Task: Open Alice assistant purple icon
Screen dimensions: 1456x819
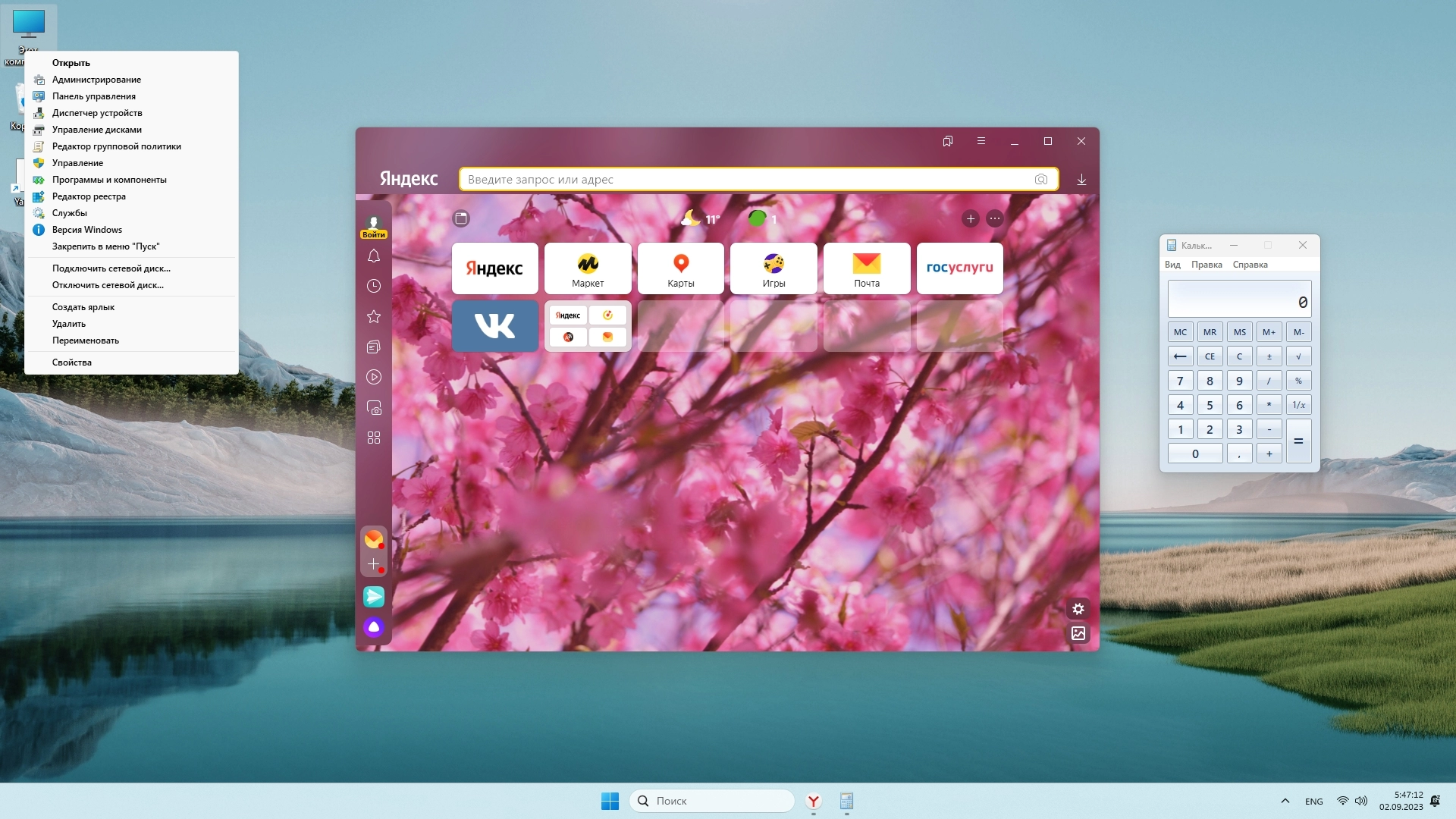Action: (373, 627)
